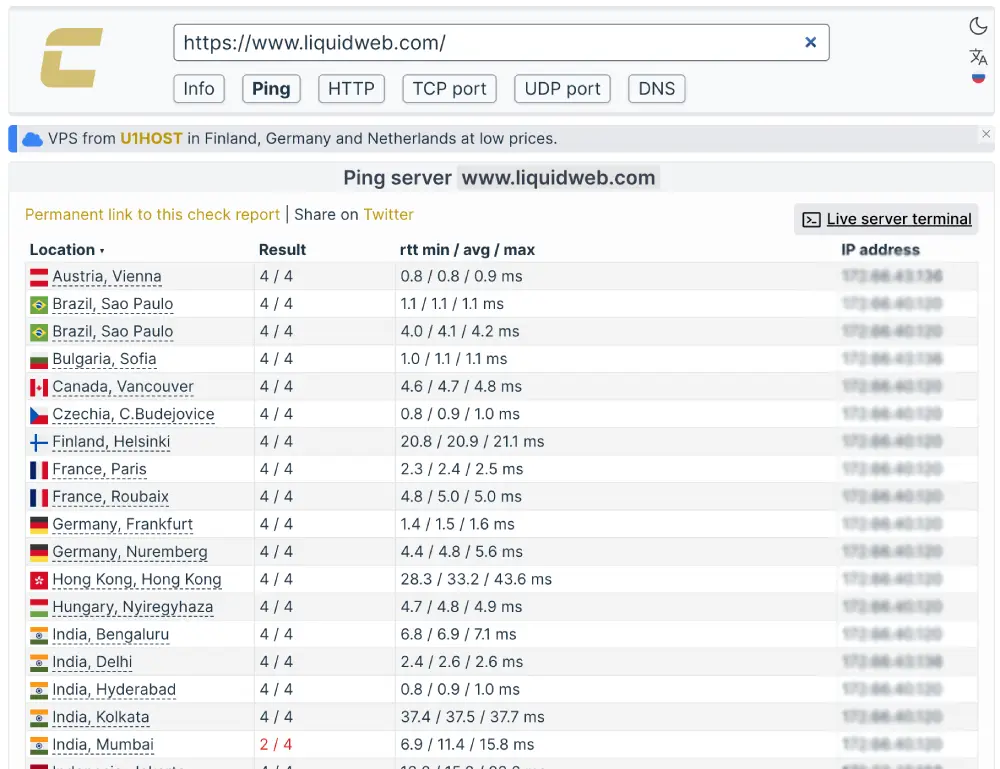The image size is (1000, 769).
Task: Select the DNS check tab
Action: 656,89
